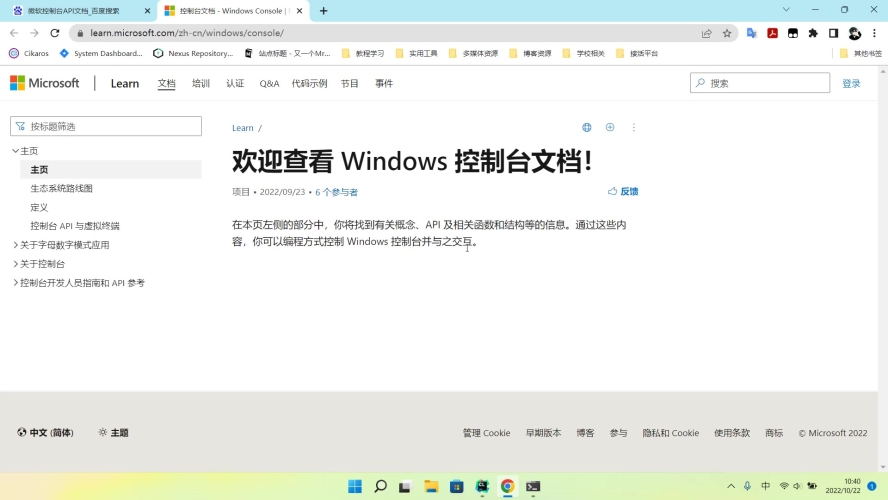Click 登录 to sign in
The width and height of the screenshot is (888, 500).
[x=851, y=84]
